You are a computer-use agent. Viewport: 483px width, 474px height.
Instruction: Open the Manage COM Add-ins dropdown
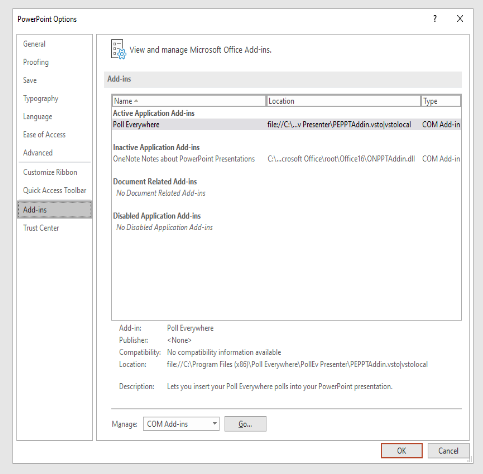(x=181, y=424)
